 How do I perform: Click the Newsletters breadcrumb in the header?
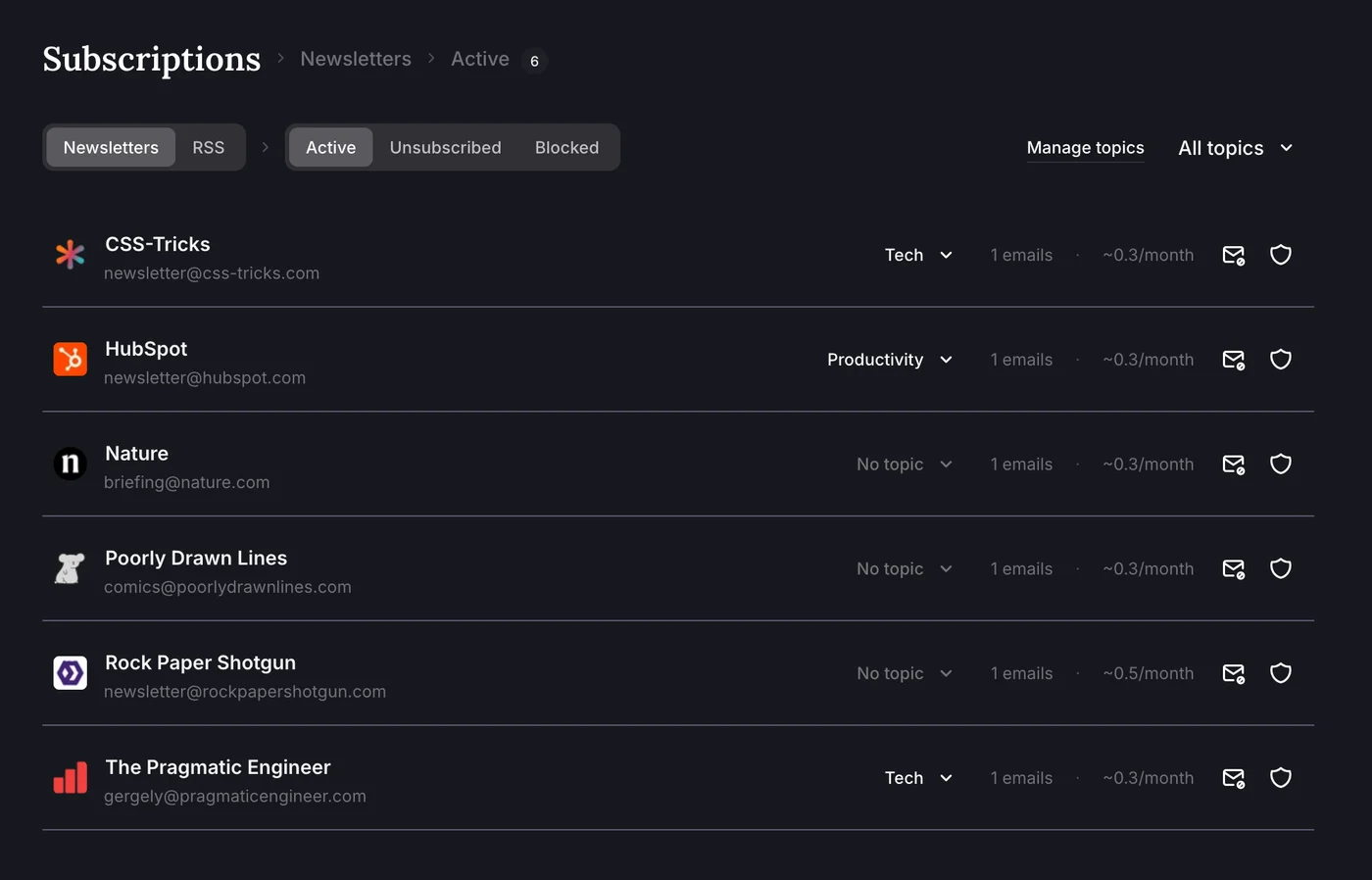pyautogui.click(x=356, y=59)
